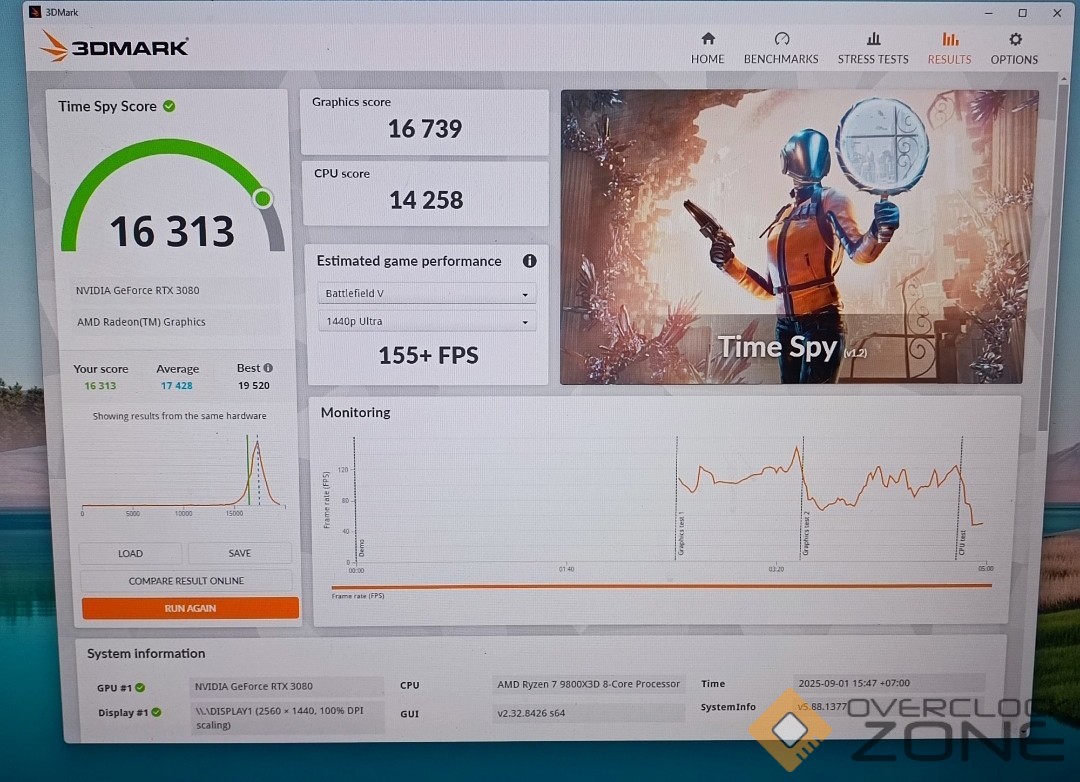Viewport: 1080px width, 782px height.
Task: Click the 3DMark app icon in title bar
Action: (35, 12)
